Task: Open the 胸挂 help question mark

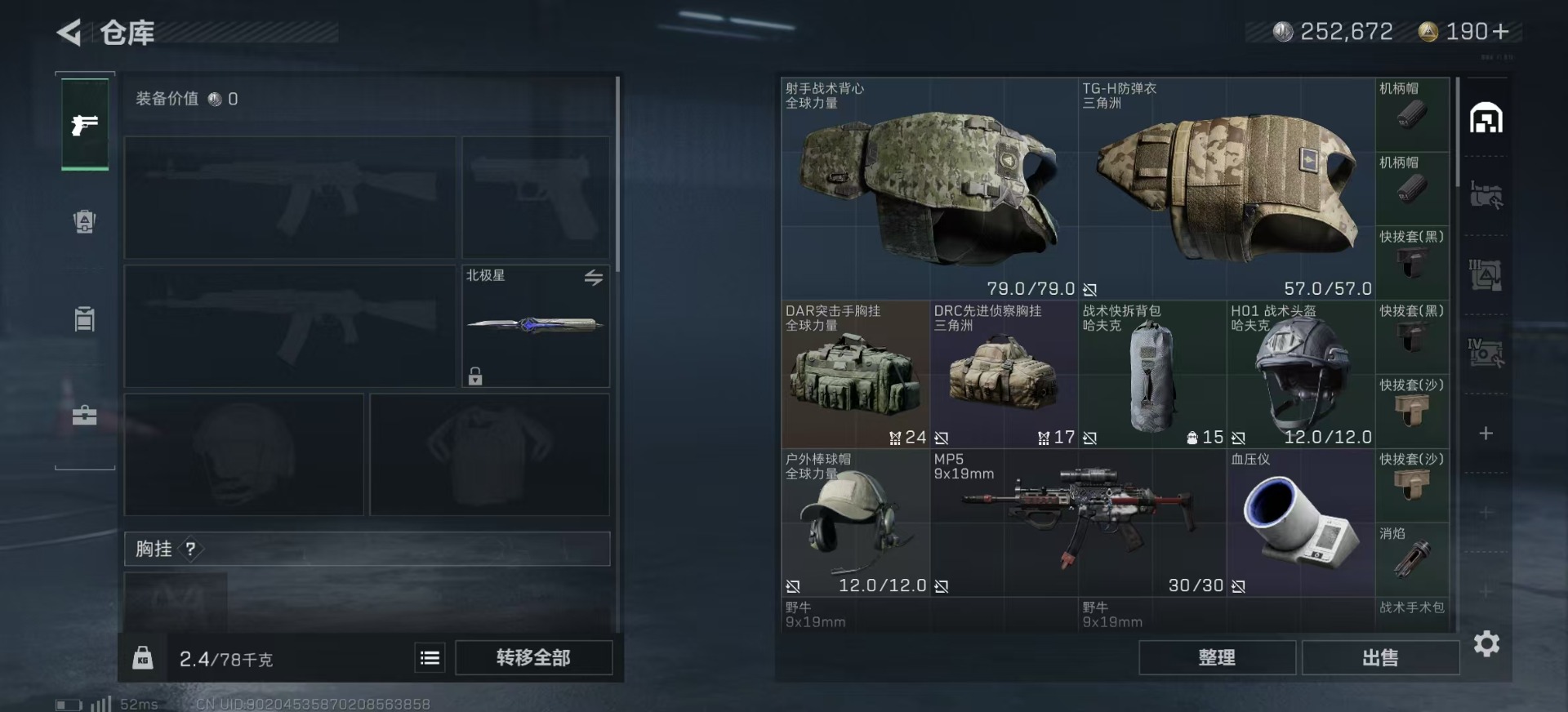Action: tap(190, 549)
